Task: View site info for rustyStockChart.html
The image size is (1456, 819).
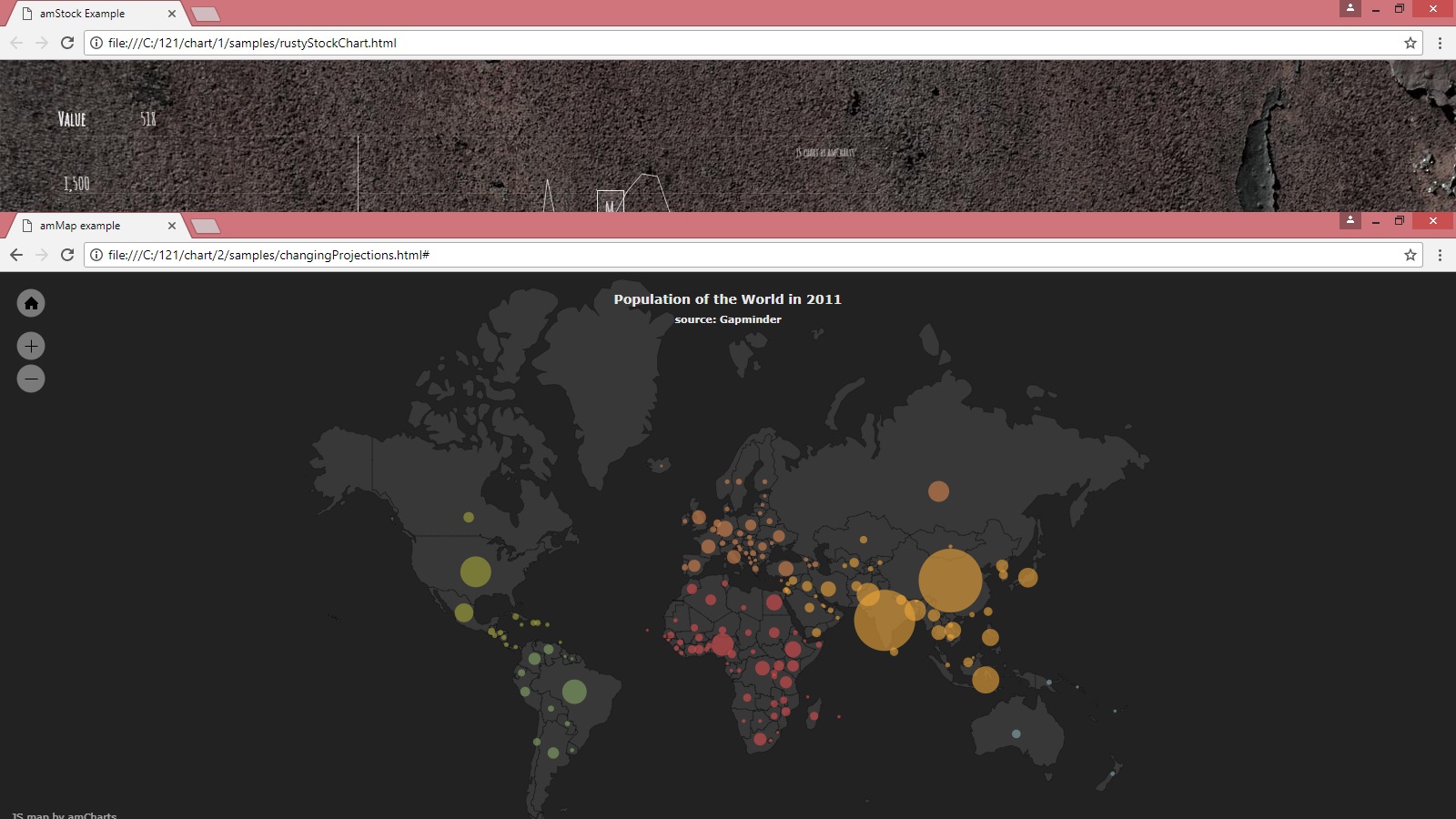Action: coord(96,43)
